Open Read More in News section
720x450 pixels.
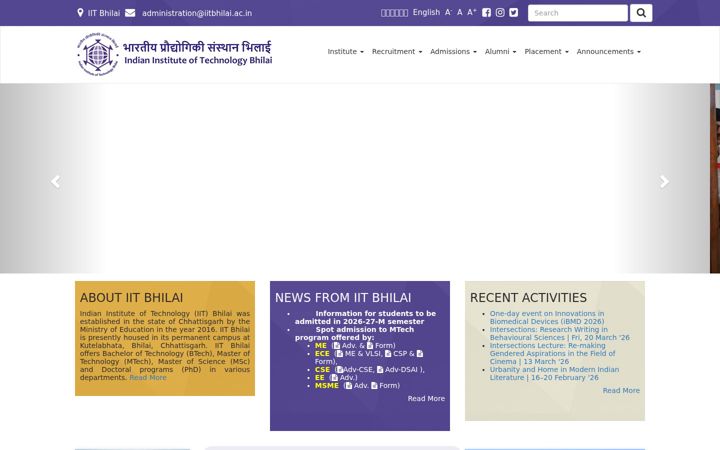click(x=426, y=399)
